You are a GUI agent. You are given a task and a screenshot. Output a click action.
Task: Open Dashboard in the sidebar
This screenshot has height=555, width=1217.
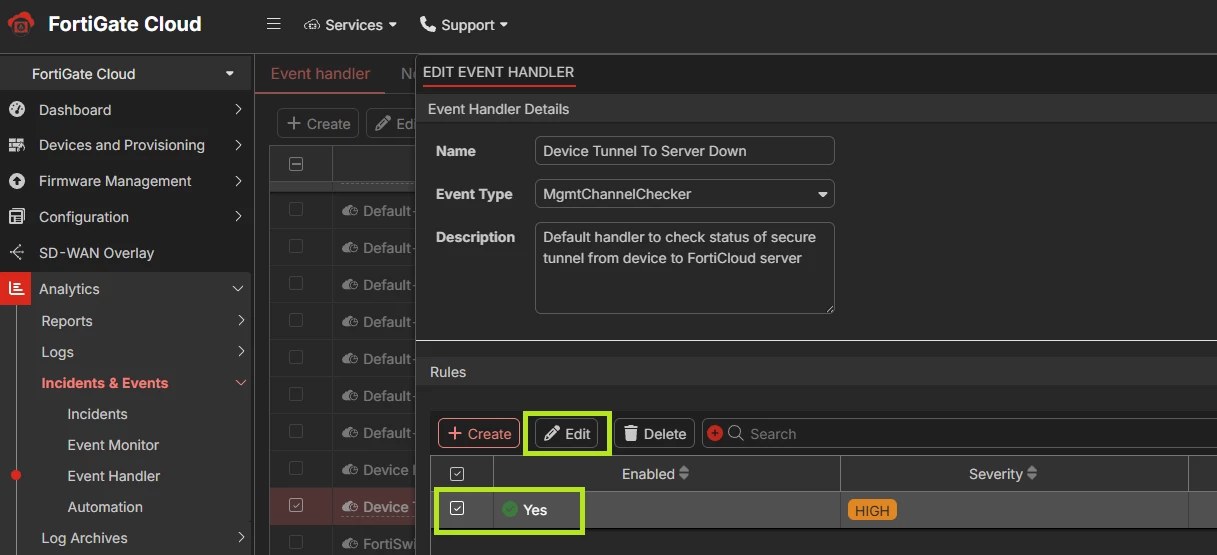click(75, 110)
